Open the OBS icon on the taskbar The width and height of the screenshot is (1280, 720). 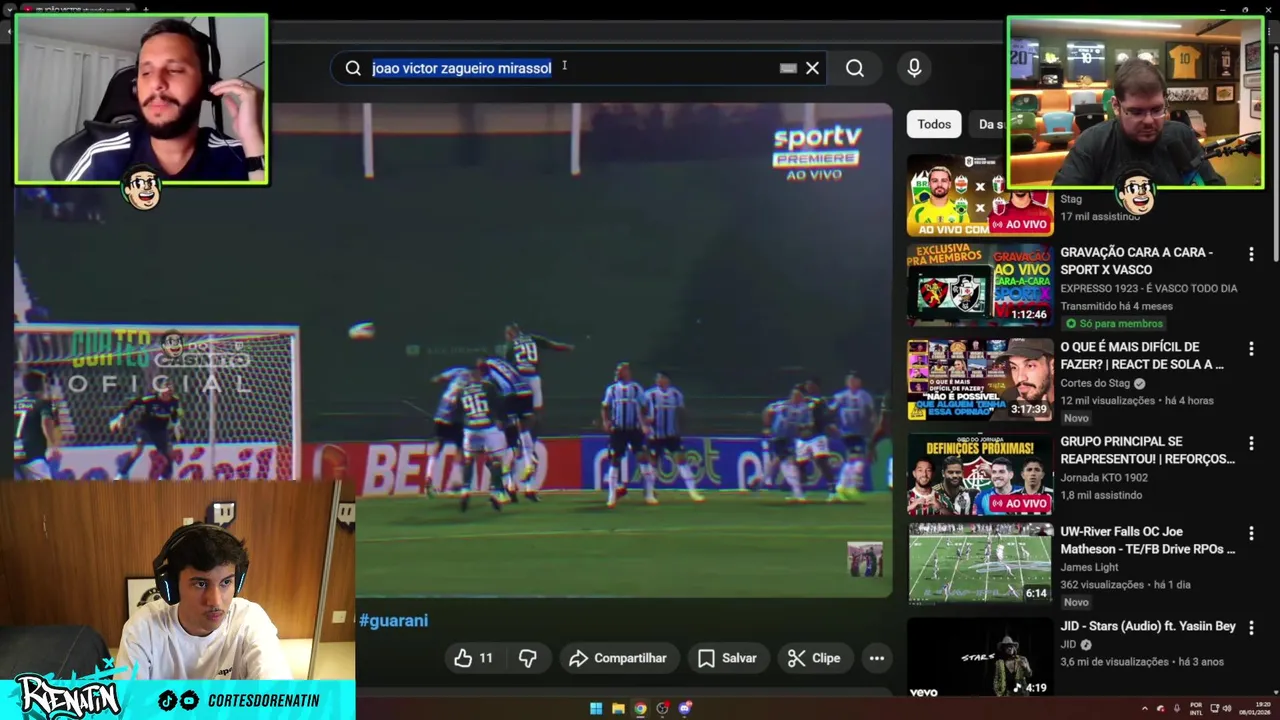[662, 708]
